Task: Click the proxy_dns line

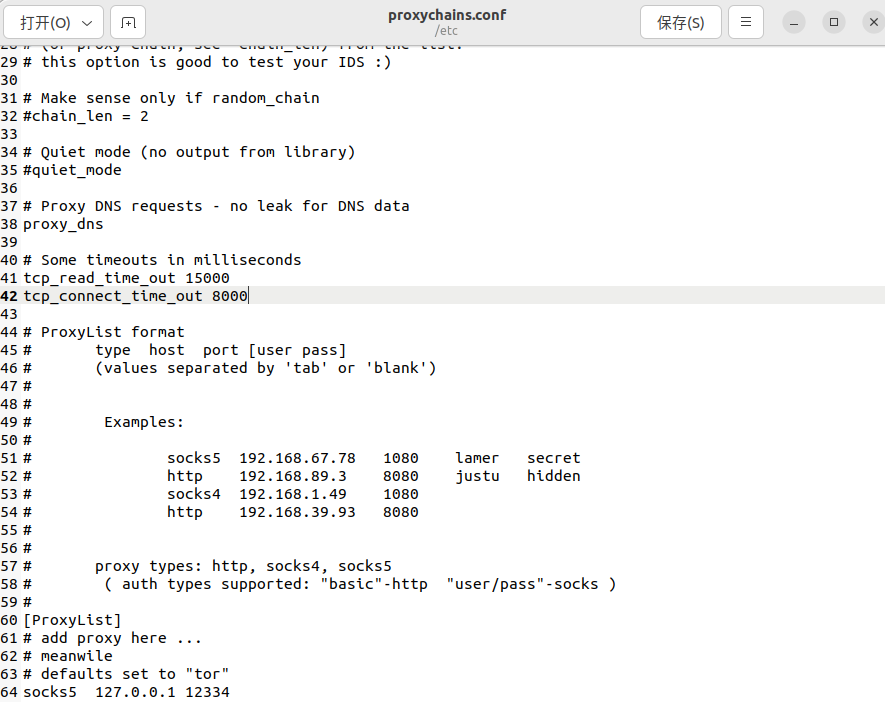Action: [63, 225]
